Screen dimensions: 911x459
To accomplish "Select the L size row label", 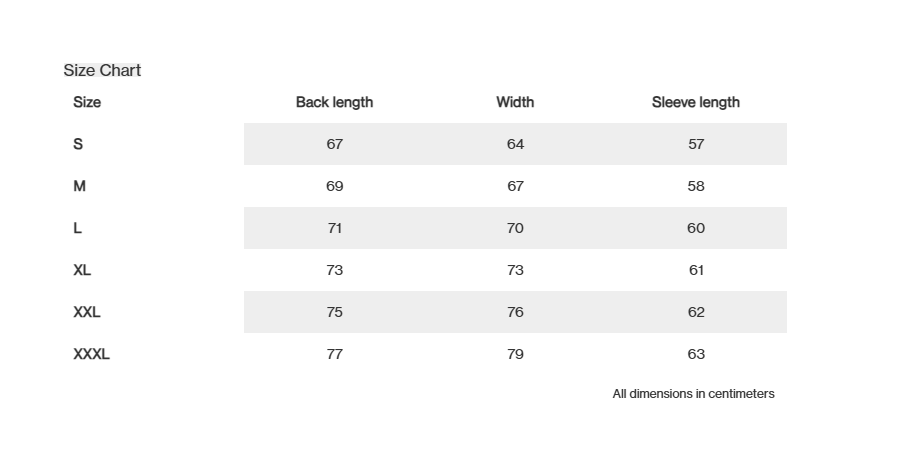I will coord(78,228).
